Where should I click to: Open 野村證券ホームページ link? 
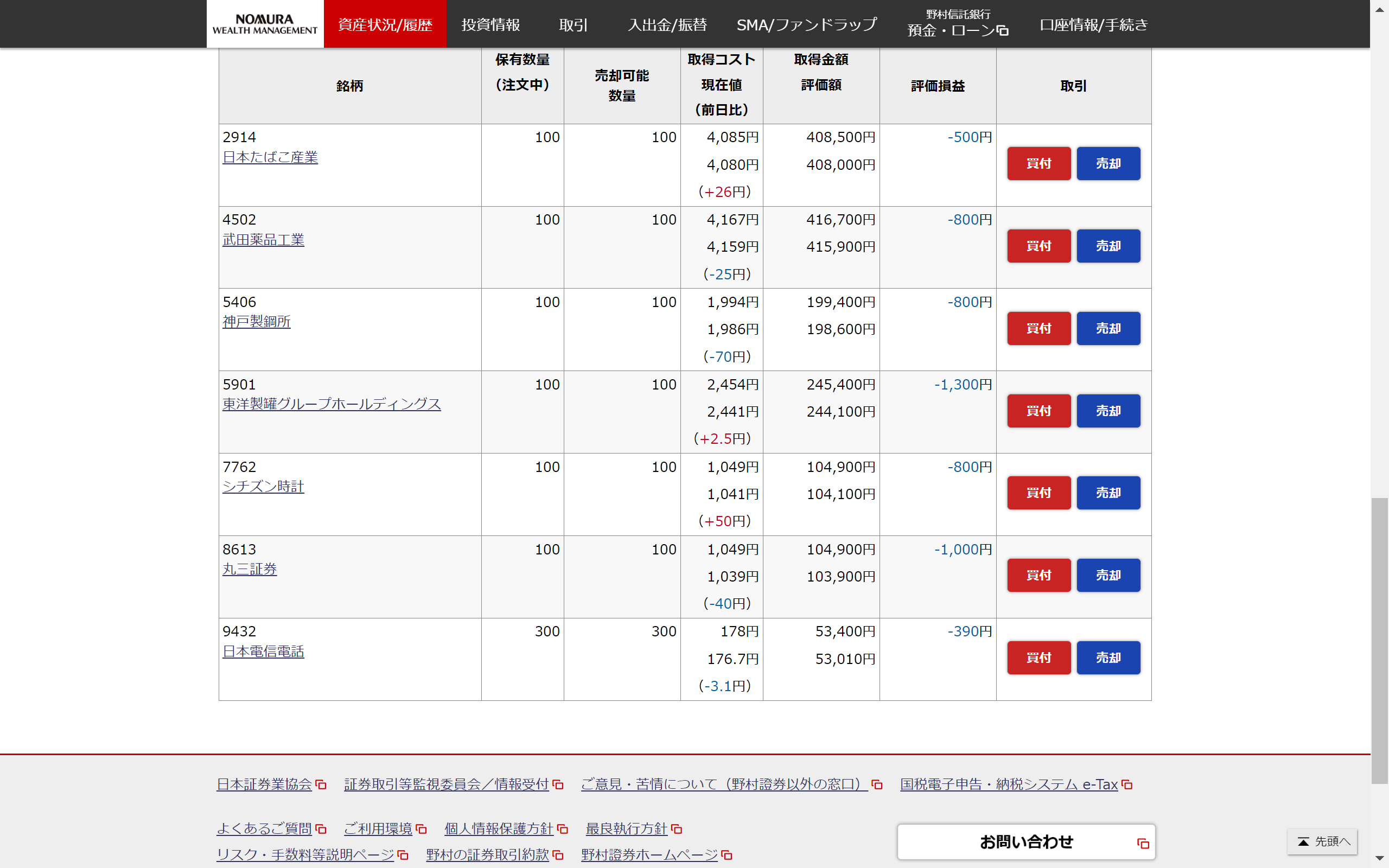tap(649, 855)
